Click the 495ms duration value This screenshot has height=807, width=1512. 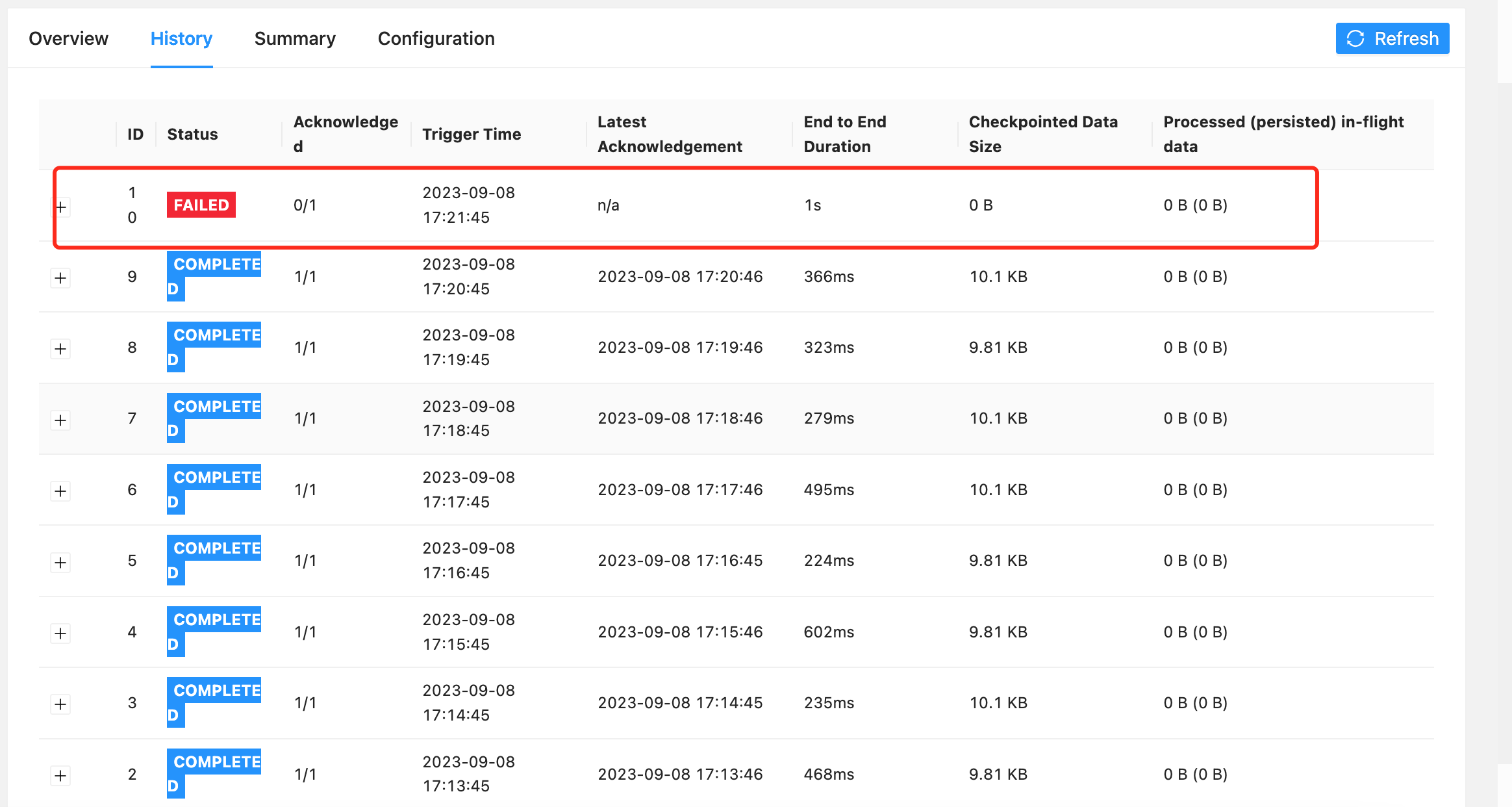click(829, 489)
